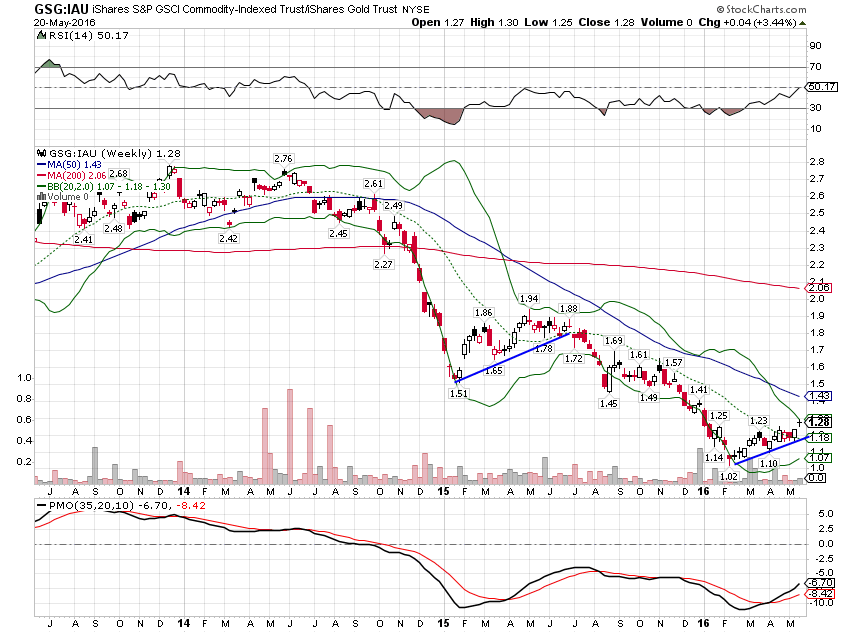850x633 pixels.
Task: Click the 1.02 lowest price annotation
Action: [729, 476]
